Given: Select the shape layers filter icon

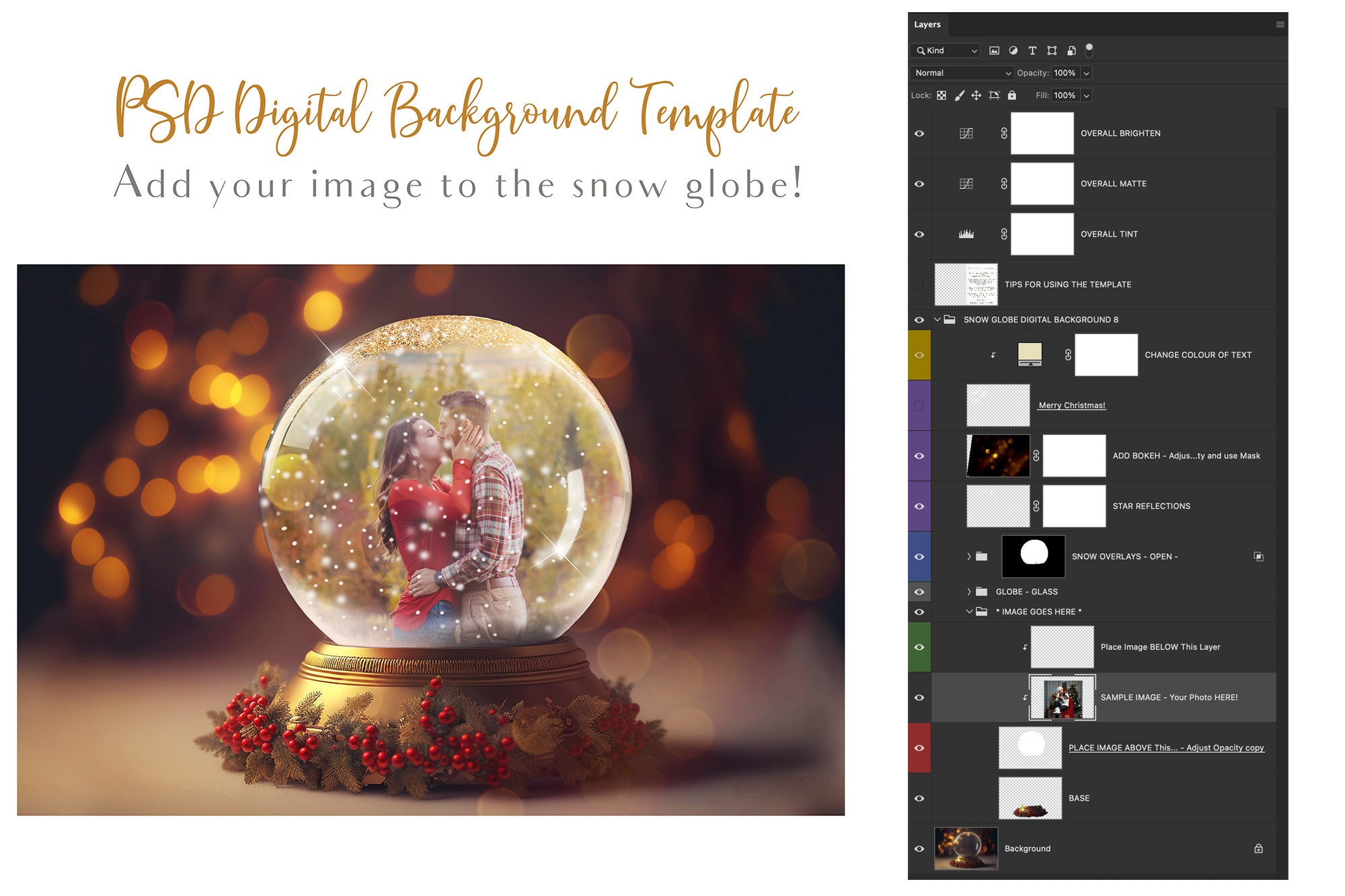Looking at the screenshot, I should point(1052,50).
